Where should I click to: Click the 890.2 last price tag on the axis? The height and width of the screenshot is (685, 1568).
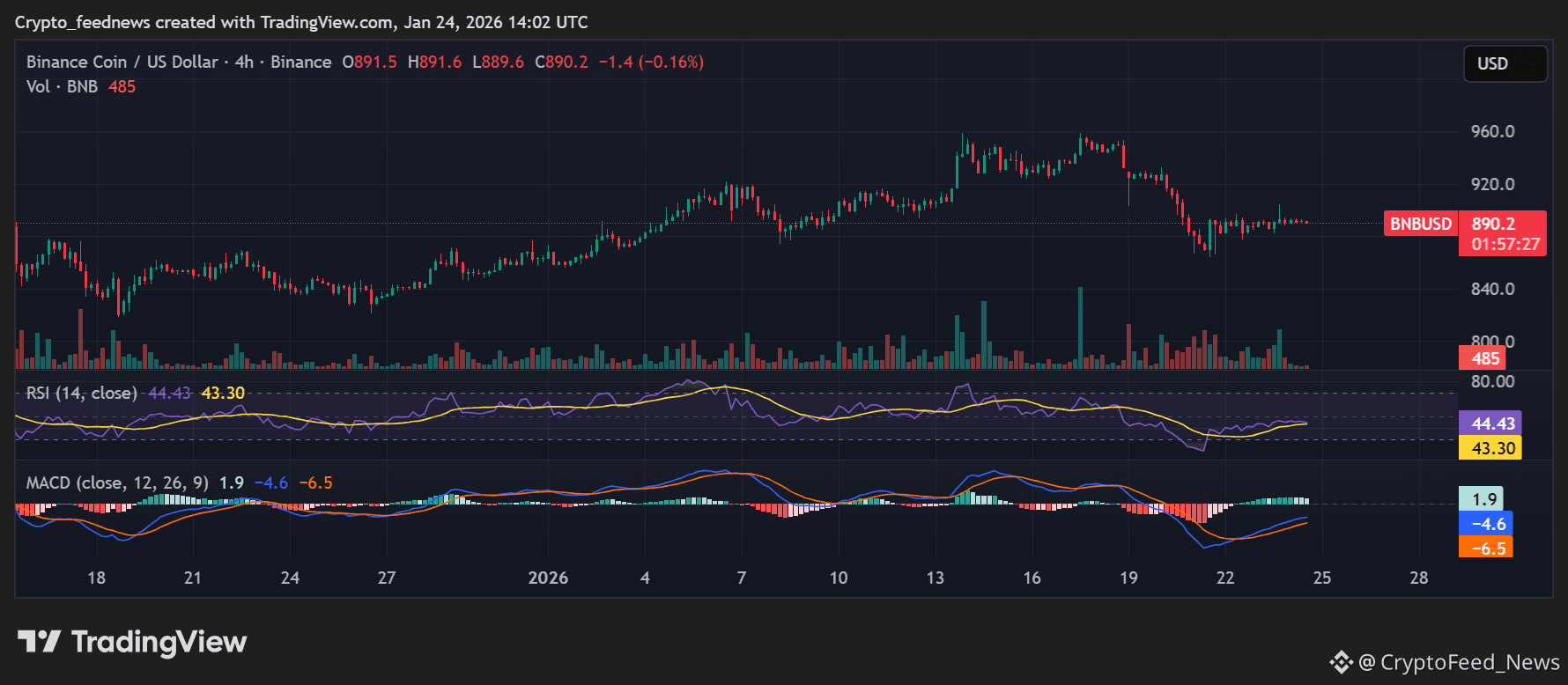coord(1493,224)
